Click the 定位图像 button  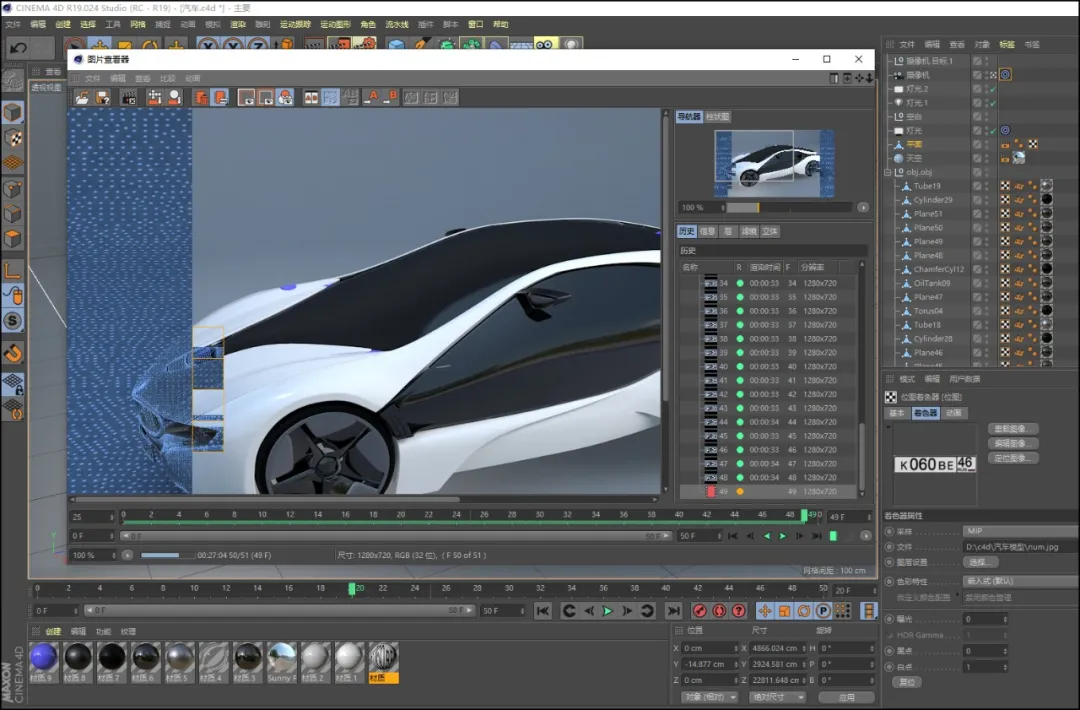click(1012, 458)
